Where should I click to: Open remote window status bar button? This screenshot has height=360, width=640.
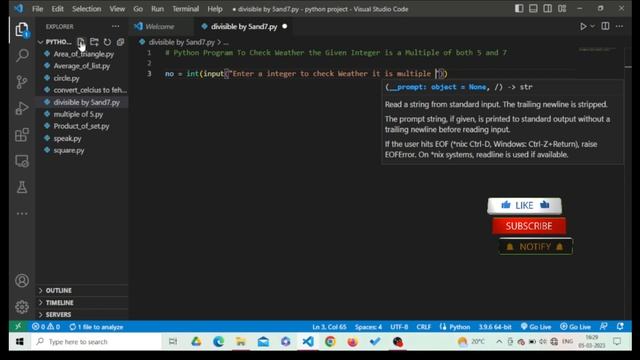[18, 327]
